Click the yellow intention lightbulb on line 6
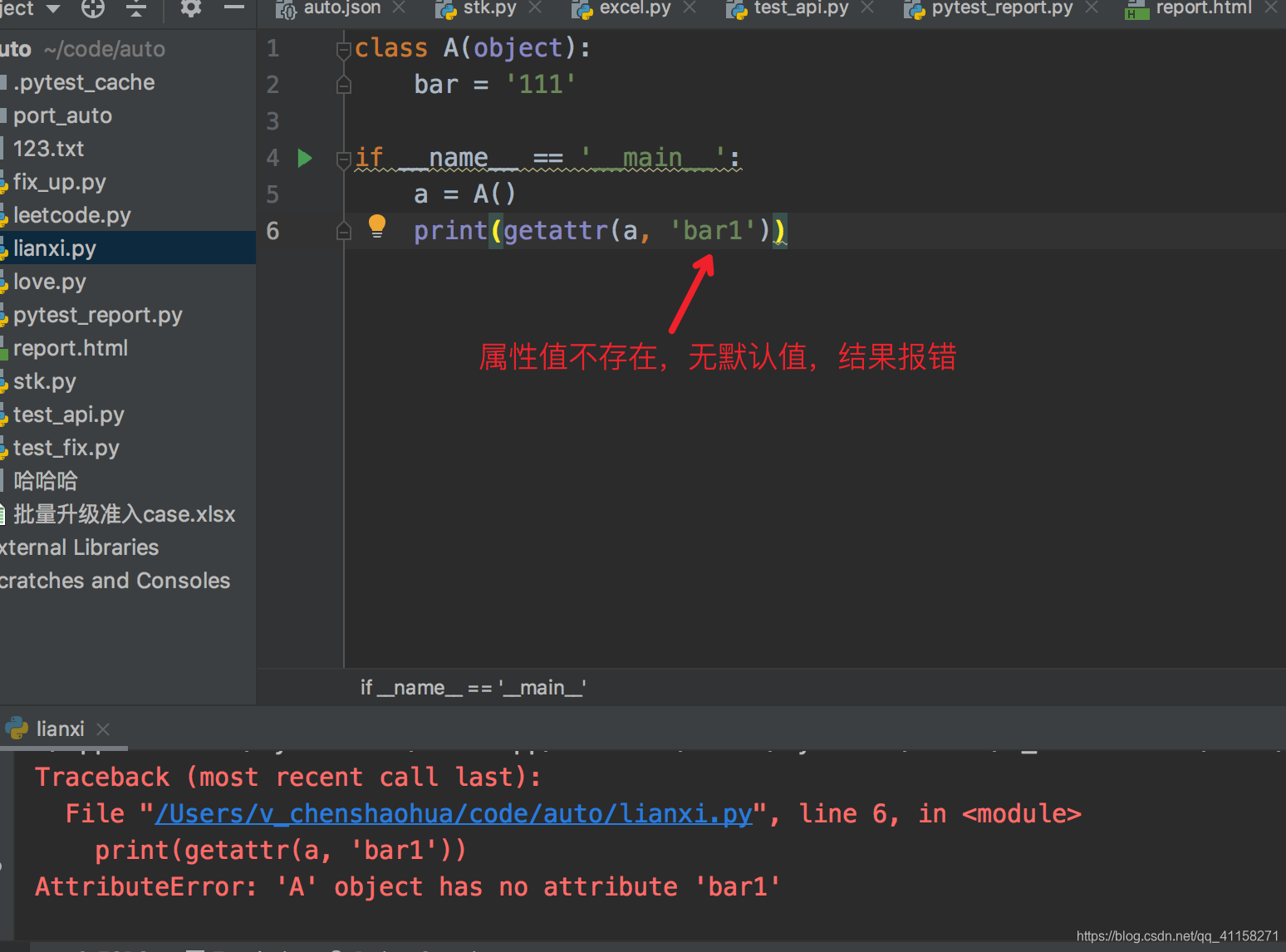The image size is (1286, 952). [x=377, y=226]
